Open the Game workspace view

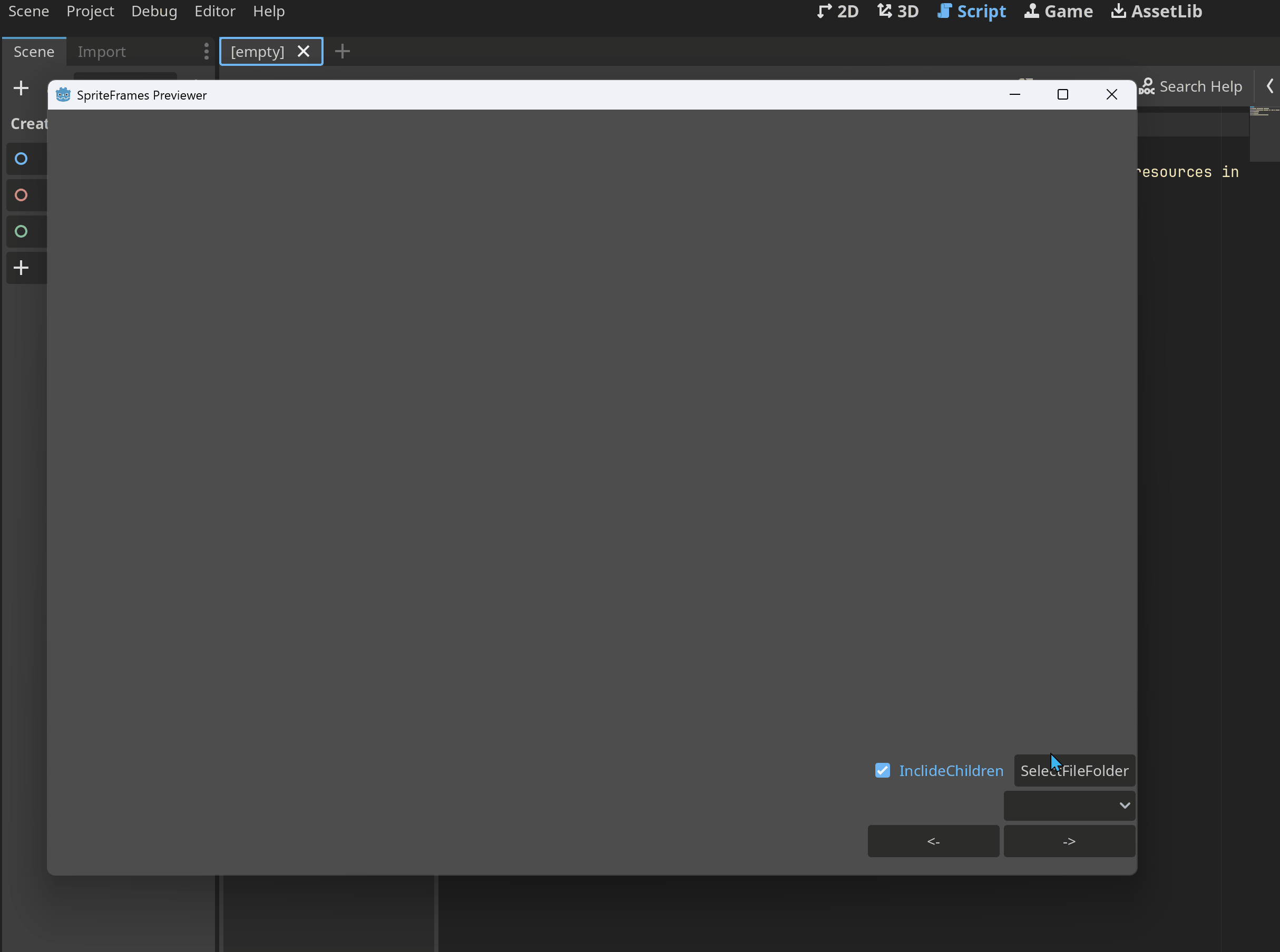[1058, 12]
